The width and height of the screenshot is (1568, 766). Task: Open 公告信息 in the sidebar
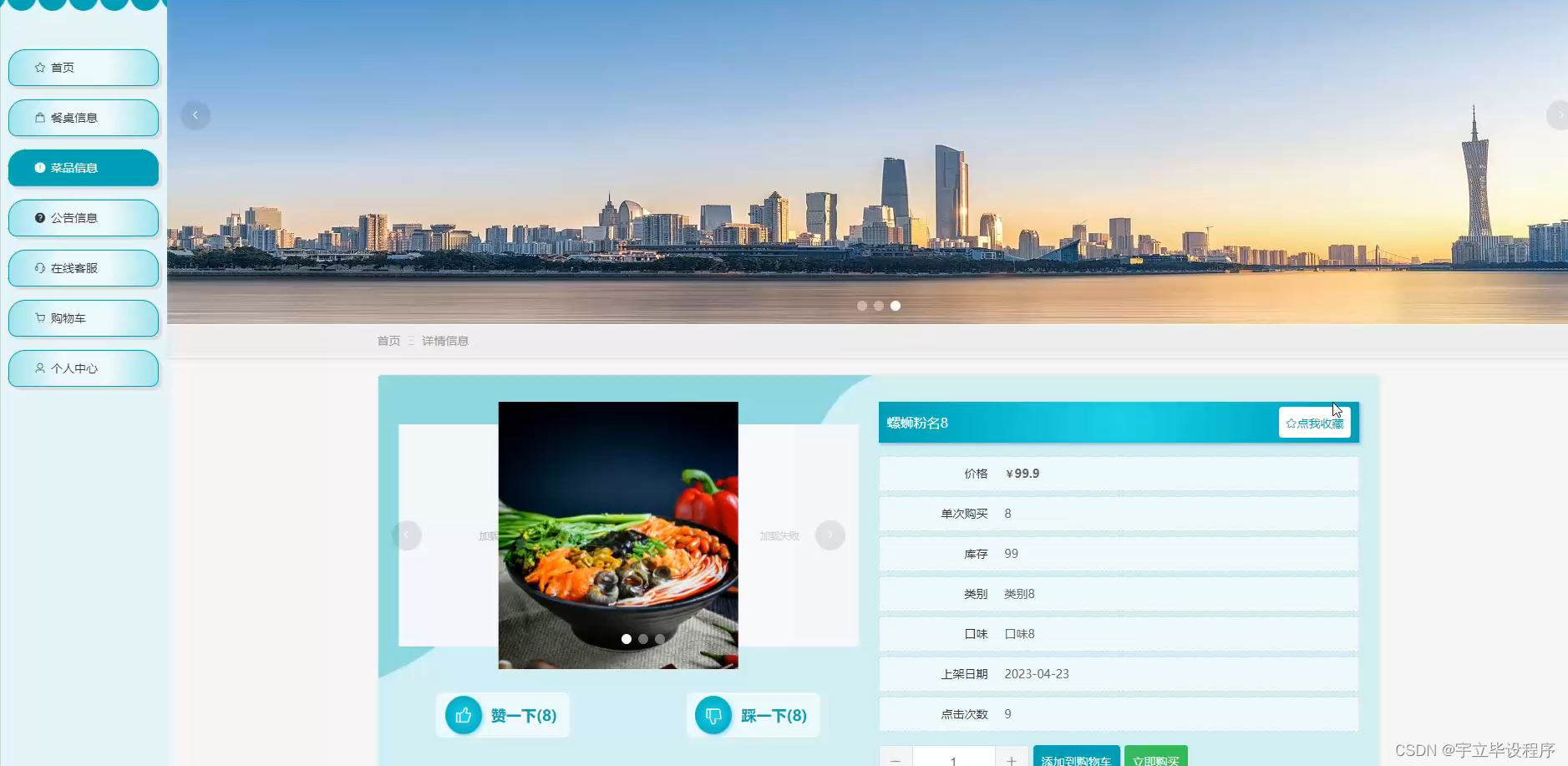click(x=84, y=218)
